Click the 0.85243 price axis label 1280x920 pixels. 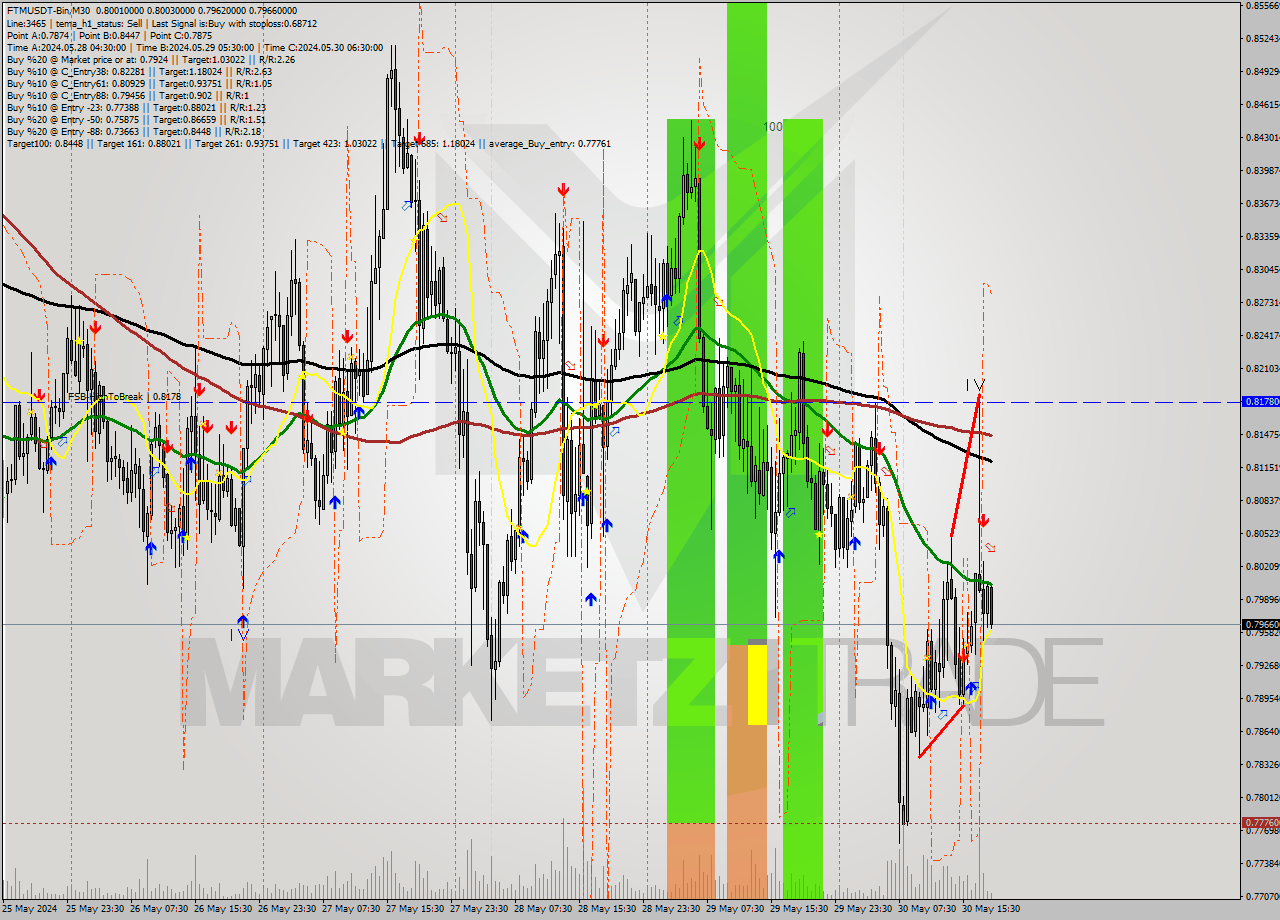tap(1262, 39)
